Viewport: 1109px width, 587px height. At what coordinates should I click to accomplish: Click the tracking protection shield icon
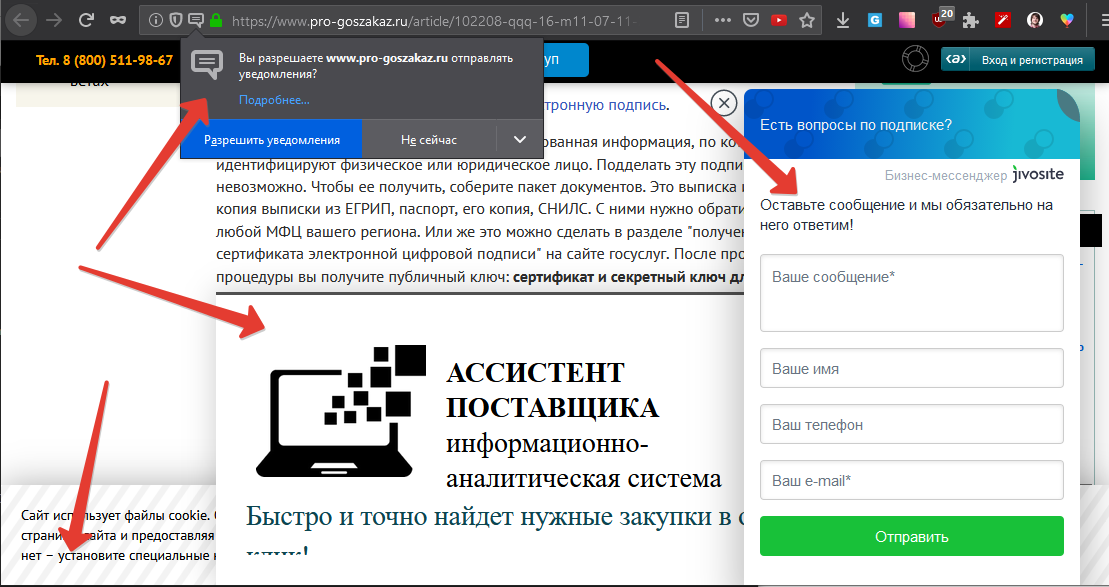tap(175, 19)
